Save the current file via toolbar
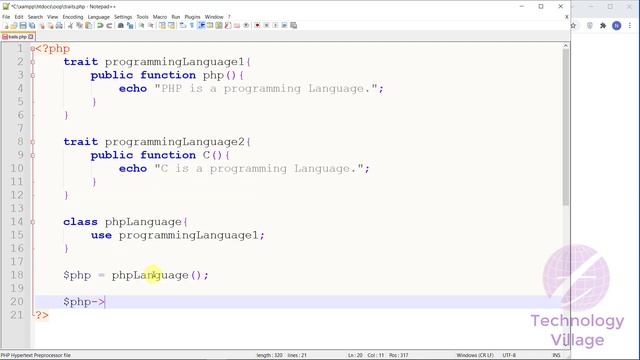This screenshot has width=640, height=360. click(23, 25)
